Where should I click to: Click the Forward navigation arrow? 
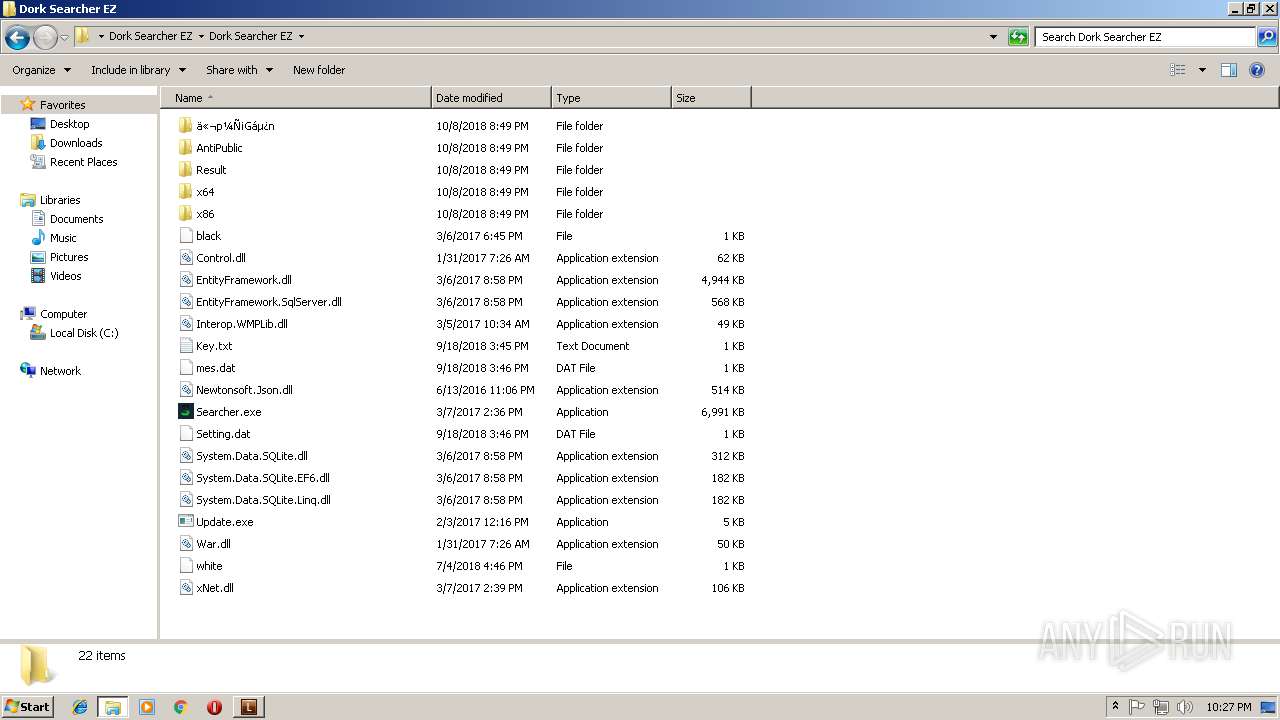tap(45, 38)
